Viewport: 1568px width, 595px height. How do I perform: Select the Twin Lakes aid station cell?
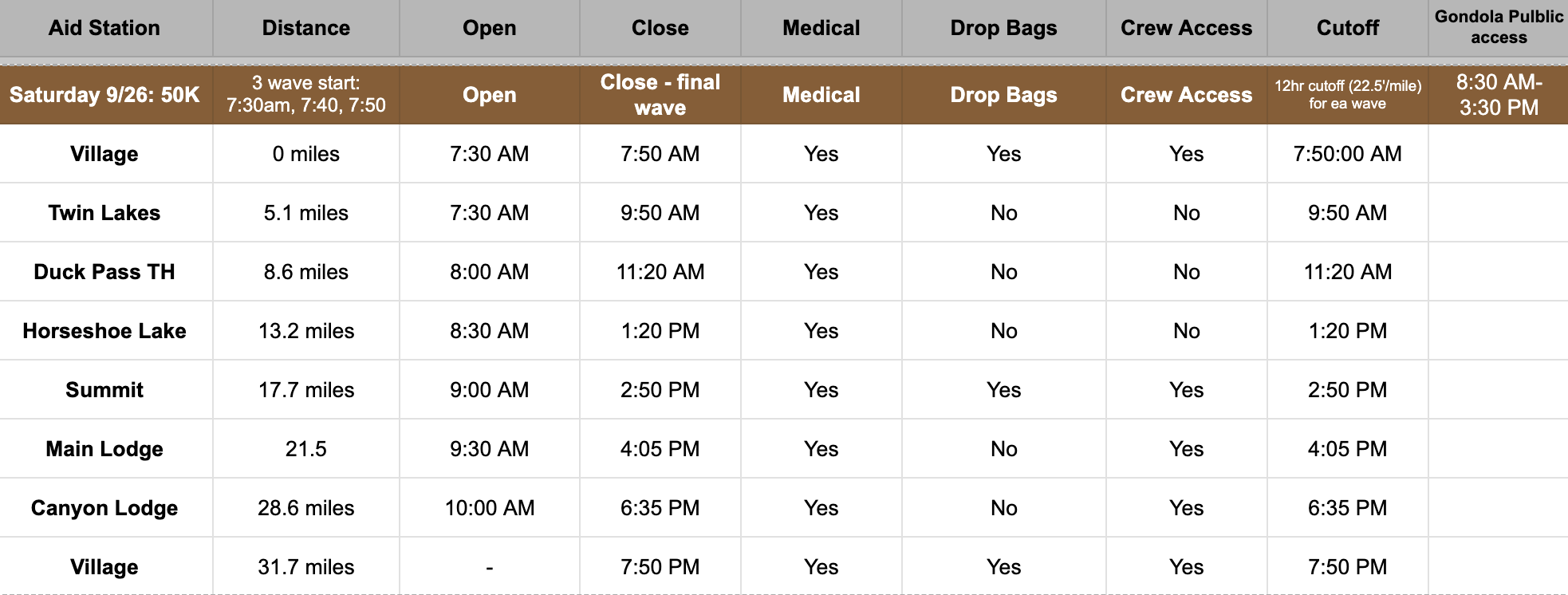point(104,213)
